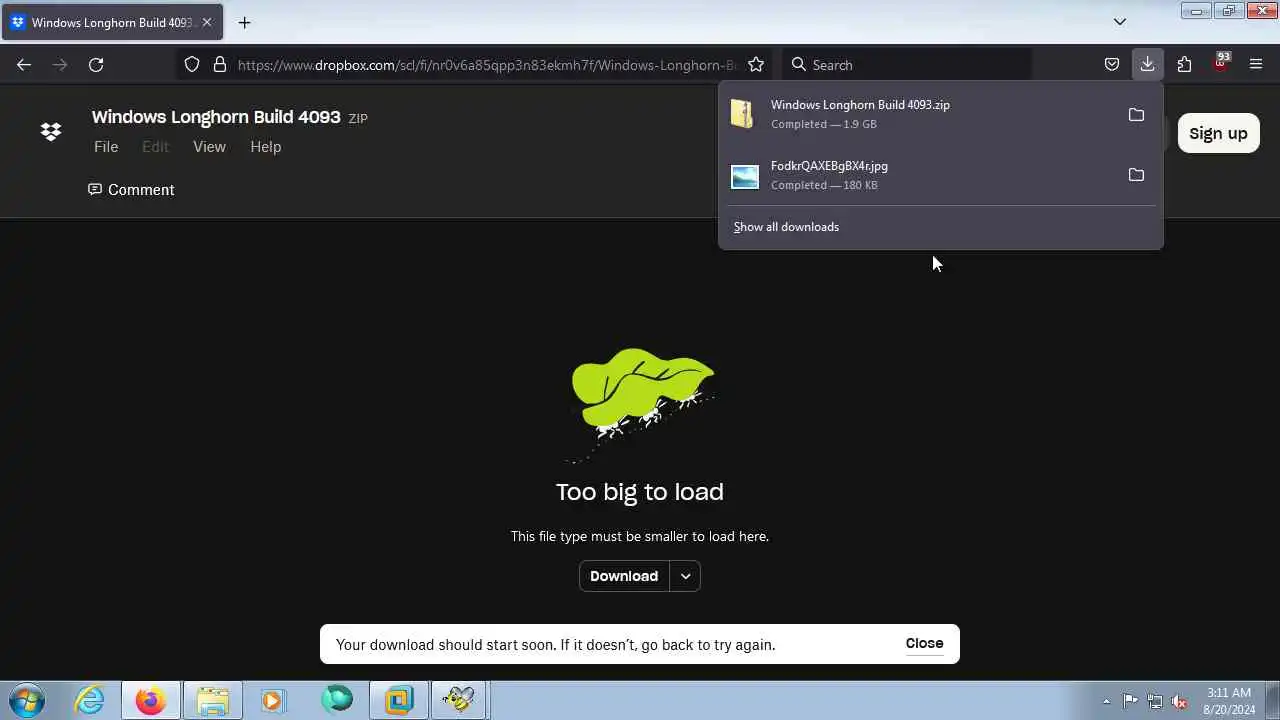Open the View menu
Image resolution: width=1280 pixels, height=720 pixels.
tap(209, 147)
